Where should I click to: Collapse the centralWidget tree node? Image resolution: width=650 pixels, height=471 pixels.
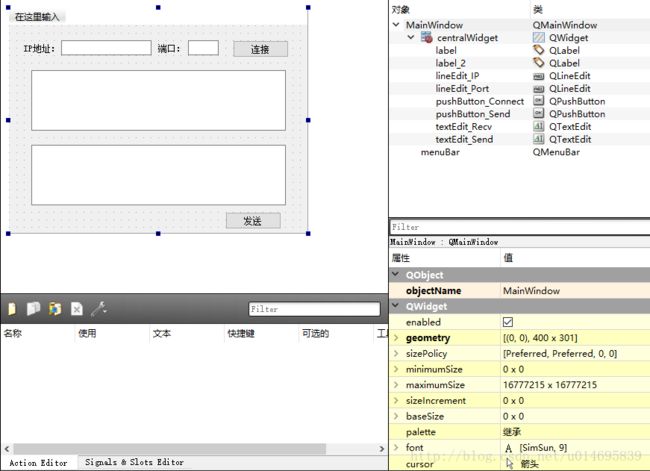pos(410,37)
